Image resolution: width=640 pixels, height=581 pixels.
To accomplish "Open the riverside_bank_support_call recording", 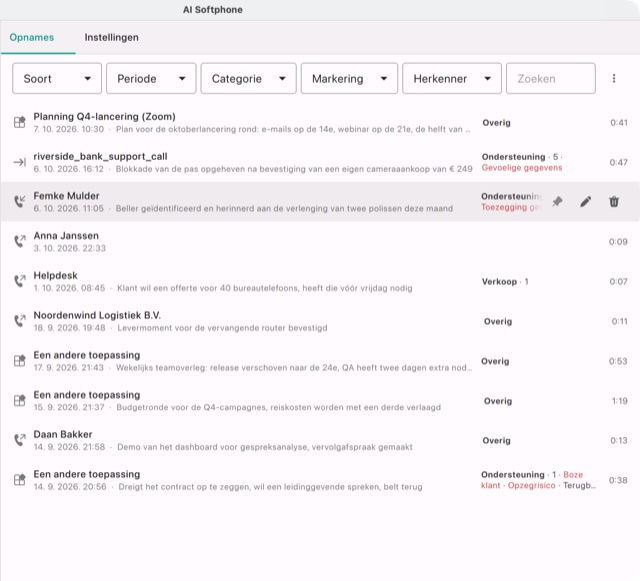I will coord(320,162).
